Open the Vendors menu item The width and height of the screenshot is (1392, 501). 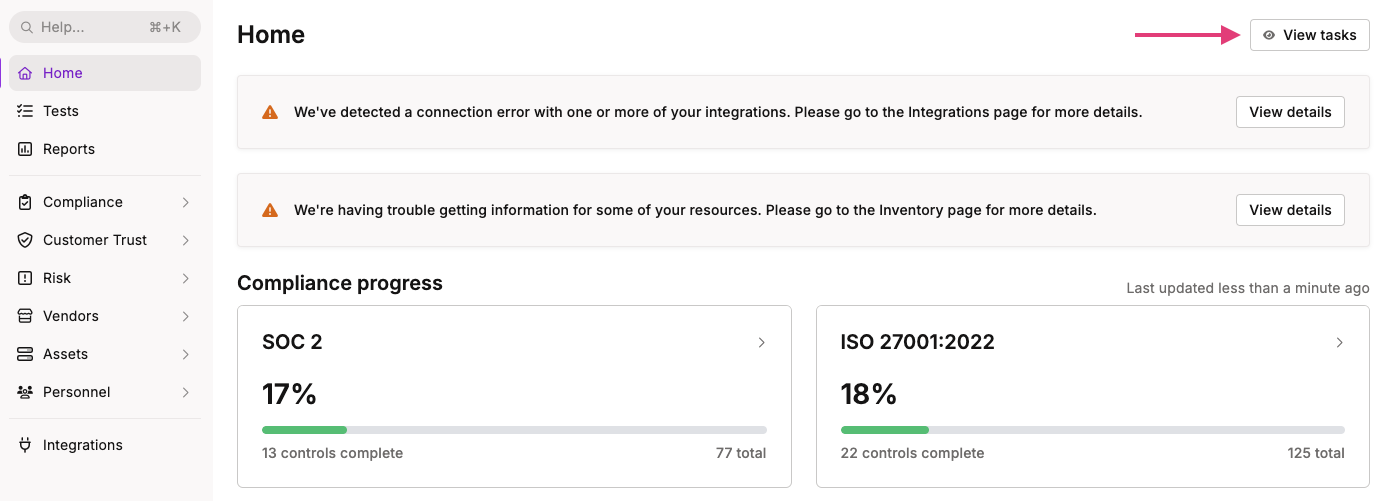(105, 316)
